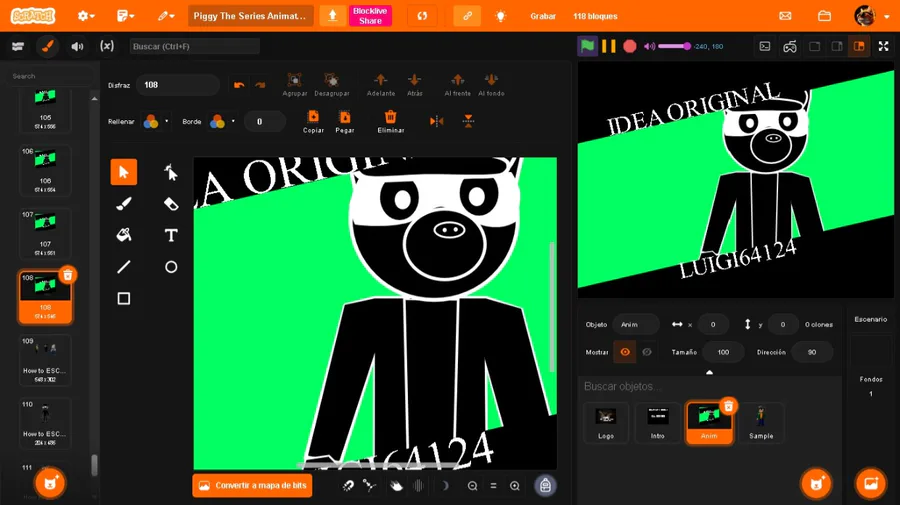The image size is (900, 505).
Task: Open the settings gear dropdown
Action: [x=86, y=16]
